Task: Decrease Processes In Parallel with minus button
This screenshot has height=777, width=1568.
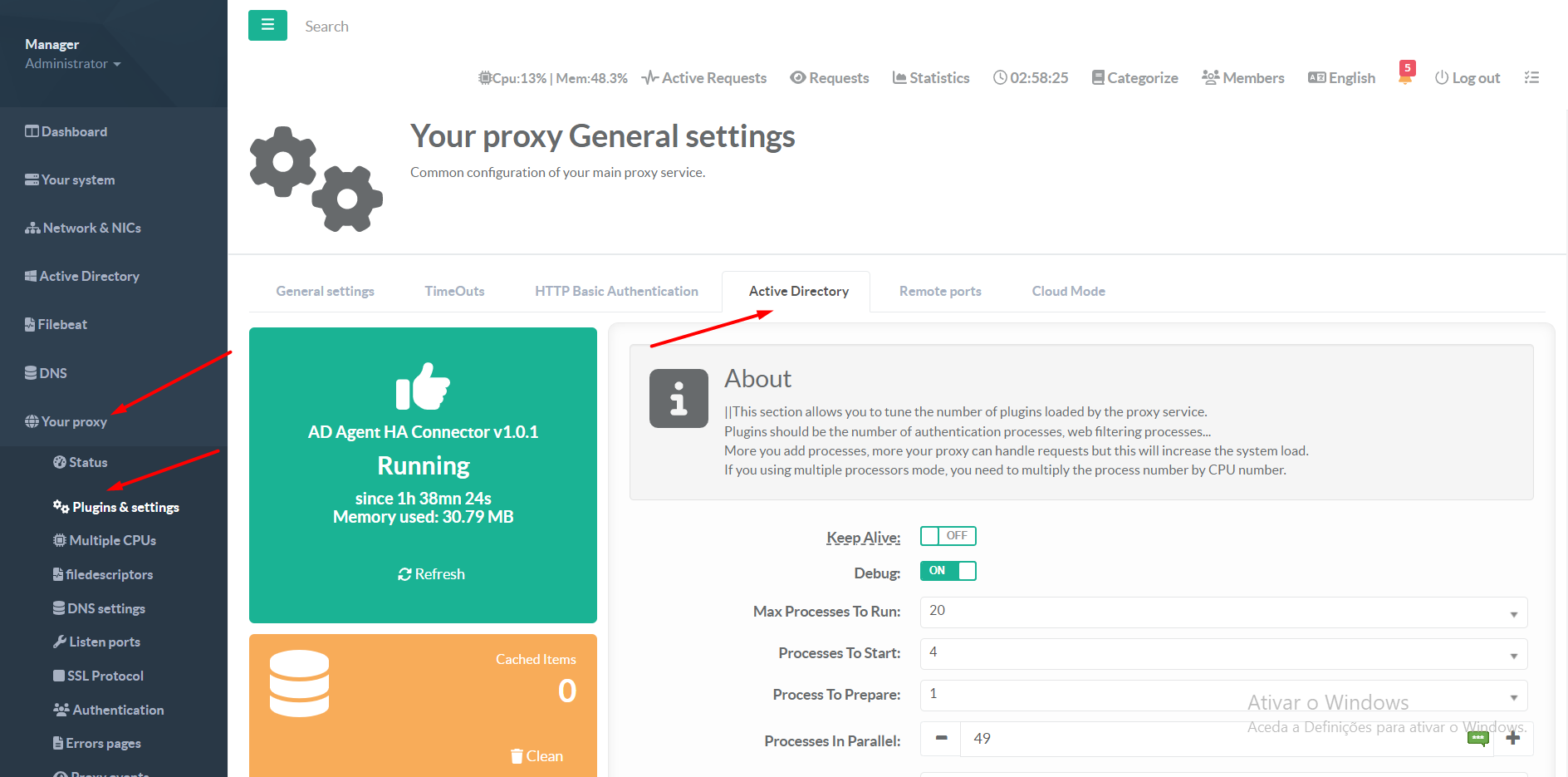Action: click(941, 739)
